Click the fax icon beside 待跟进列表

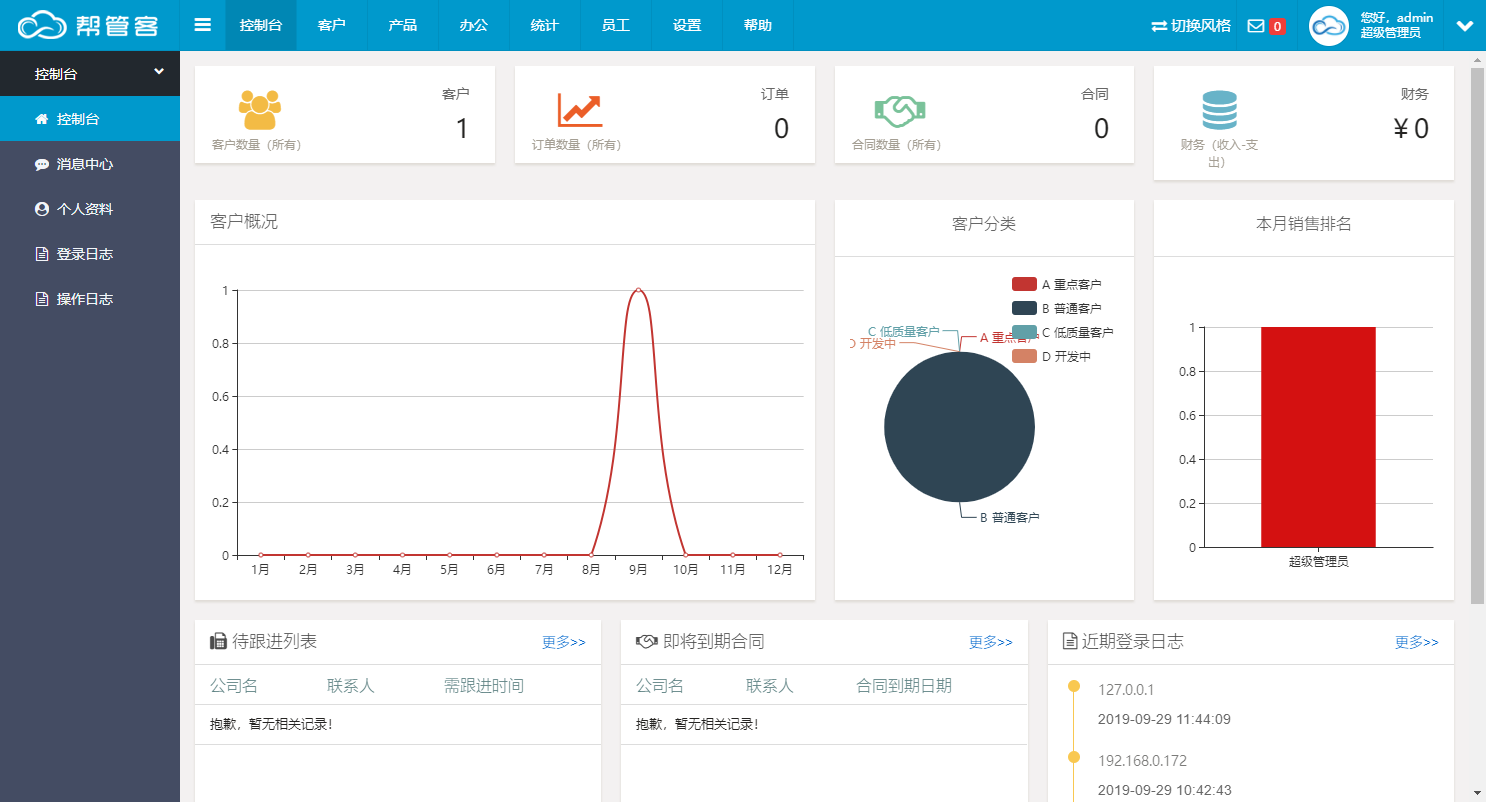[x=218, y=641]
